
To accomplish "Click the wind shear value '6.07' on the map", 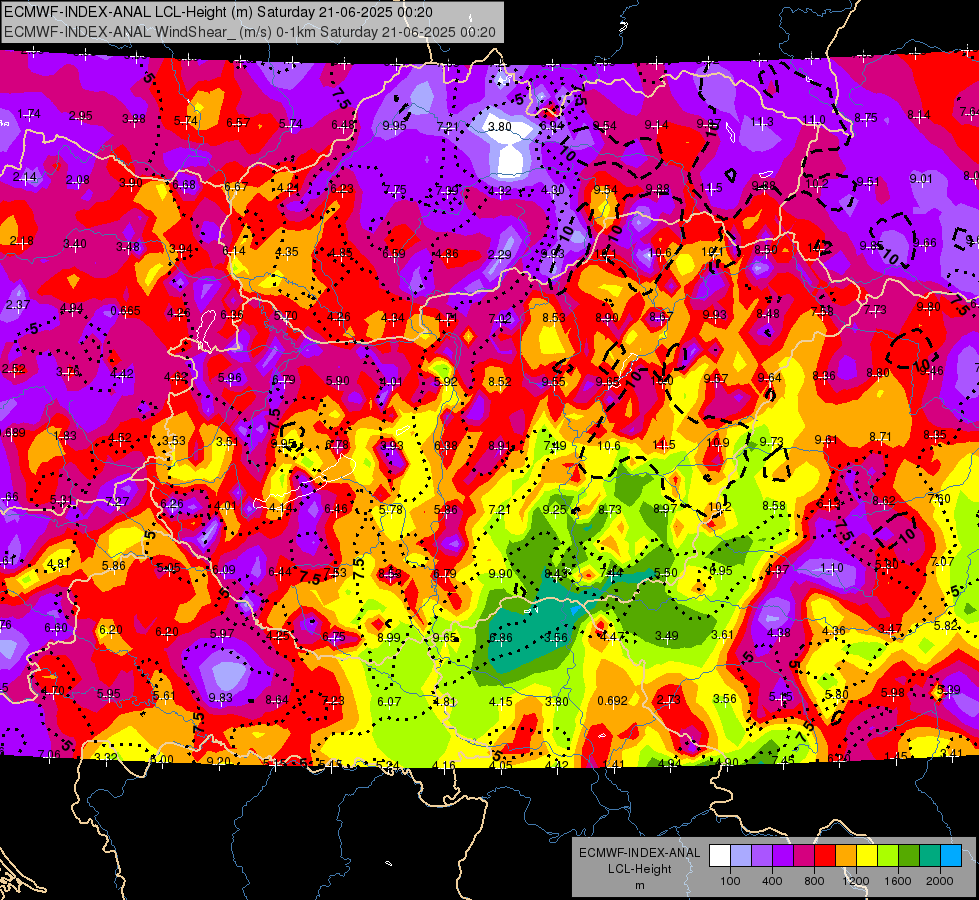I will click(x=389, y=701).
